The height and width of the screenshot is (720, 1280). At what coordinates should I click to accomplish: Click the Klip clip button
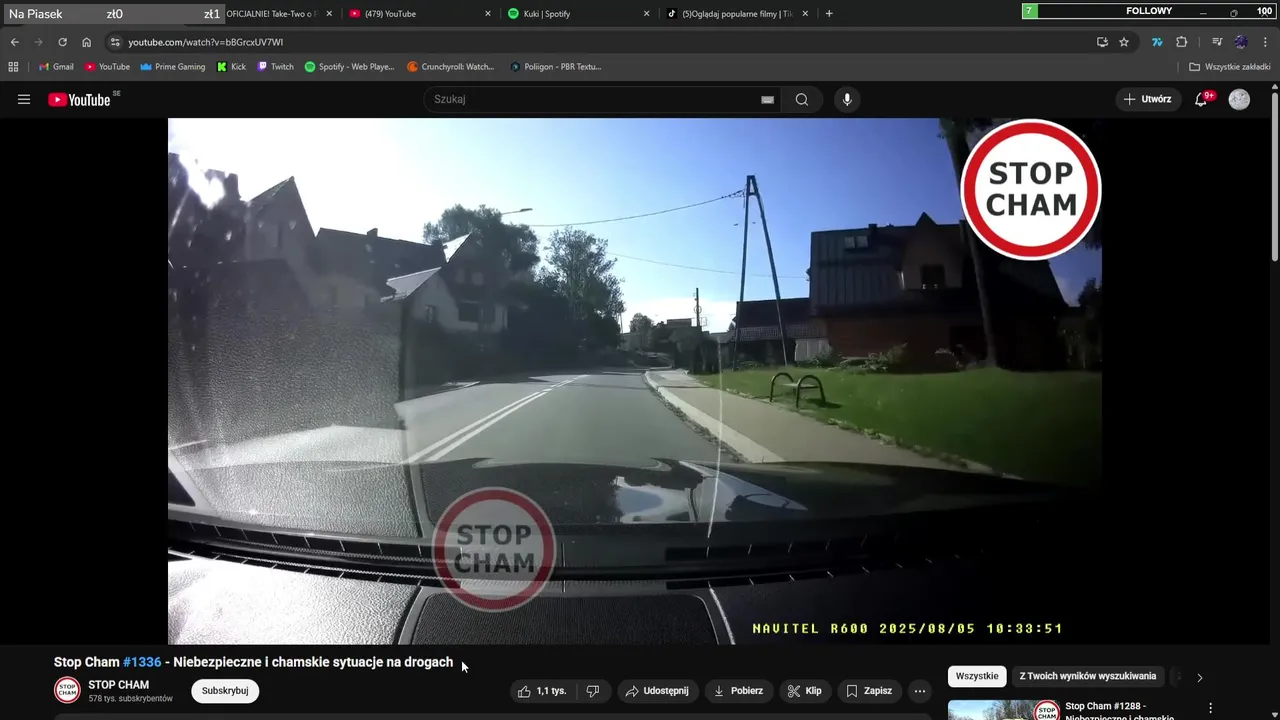click(805, 691)
